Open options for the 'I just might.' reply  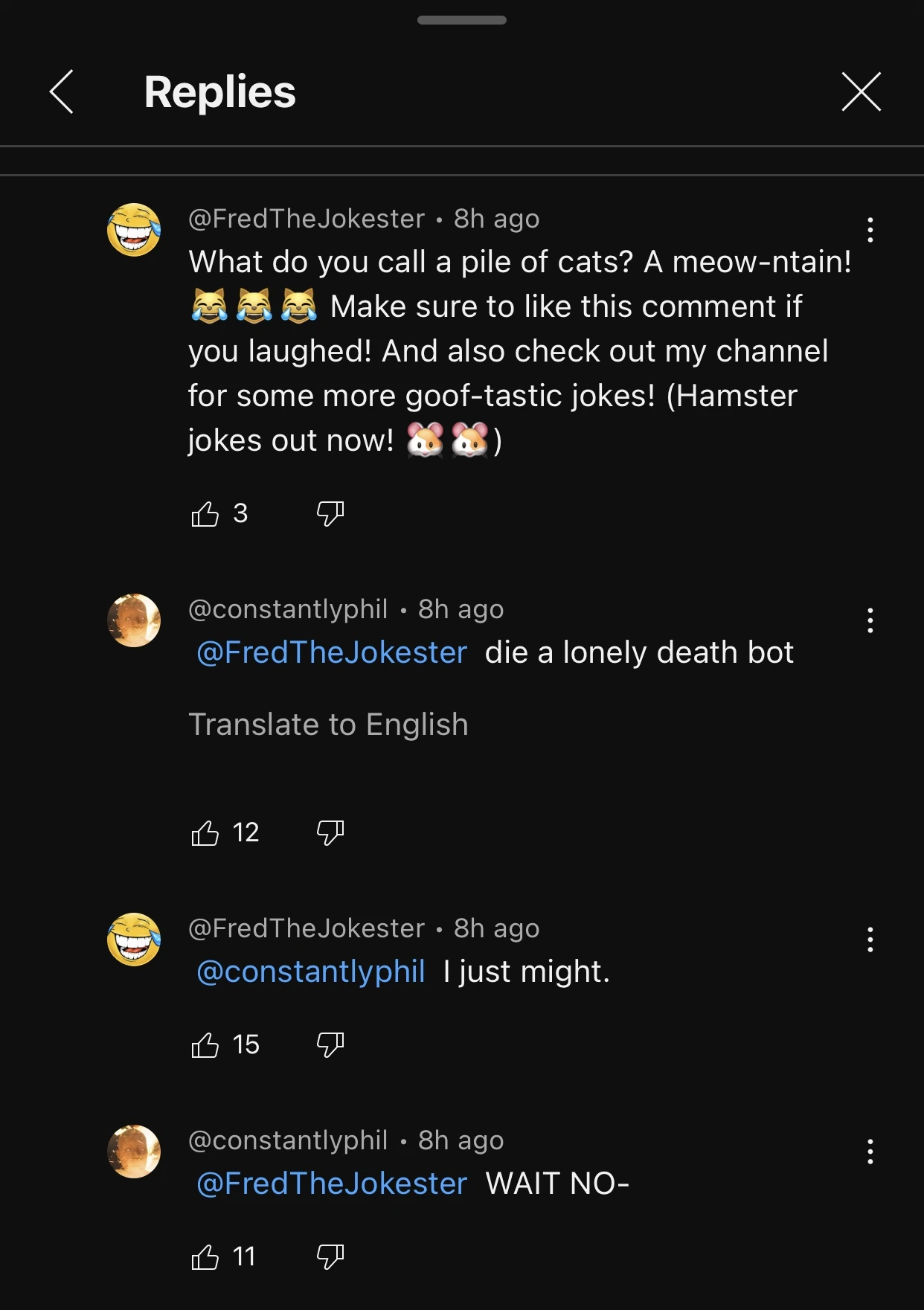point(870,940)
